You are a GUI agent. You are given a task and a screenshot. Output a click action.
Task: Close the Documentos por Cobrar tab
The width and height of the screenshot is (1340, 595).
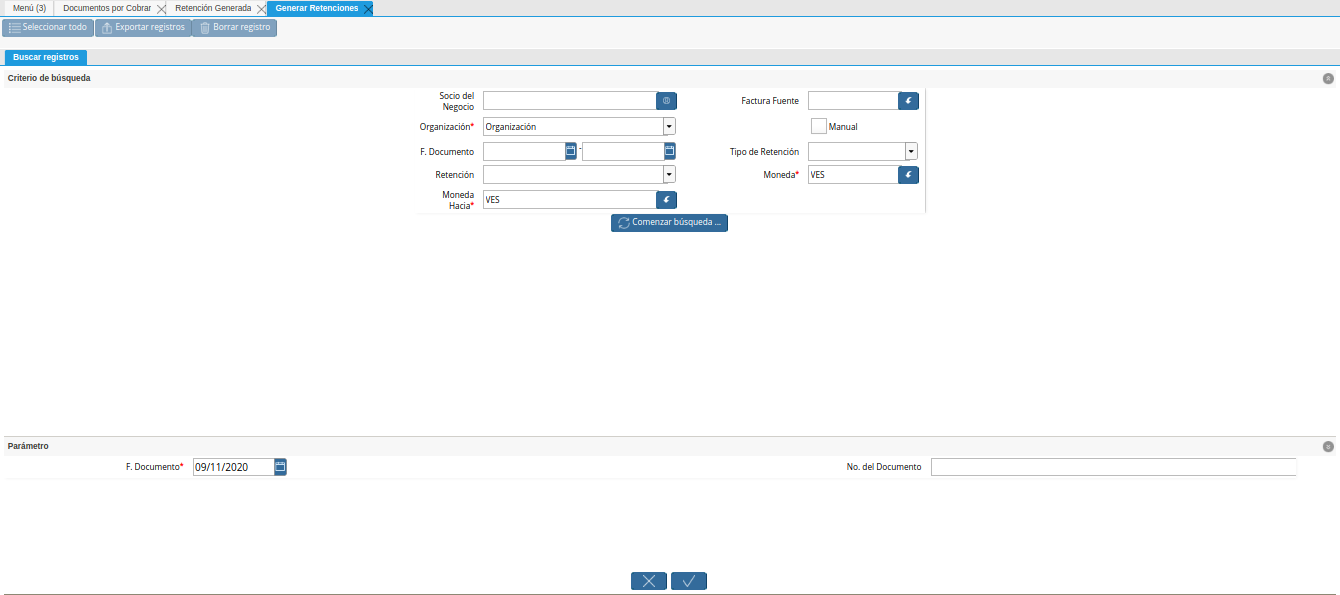161,8
